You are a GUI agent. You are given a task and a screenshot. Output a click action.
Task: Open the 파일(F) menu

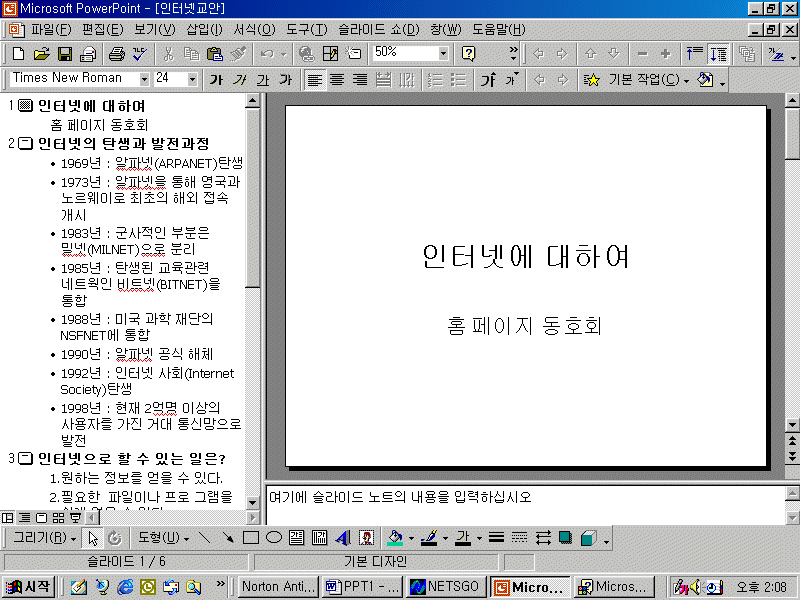[51, 29]
